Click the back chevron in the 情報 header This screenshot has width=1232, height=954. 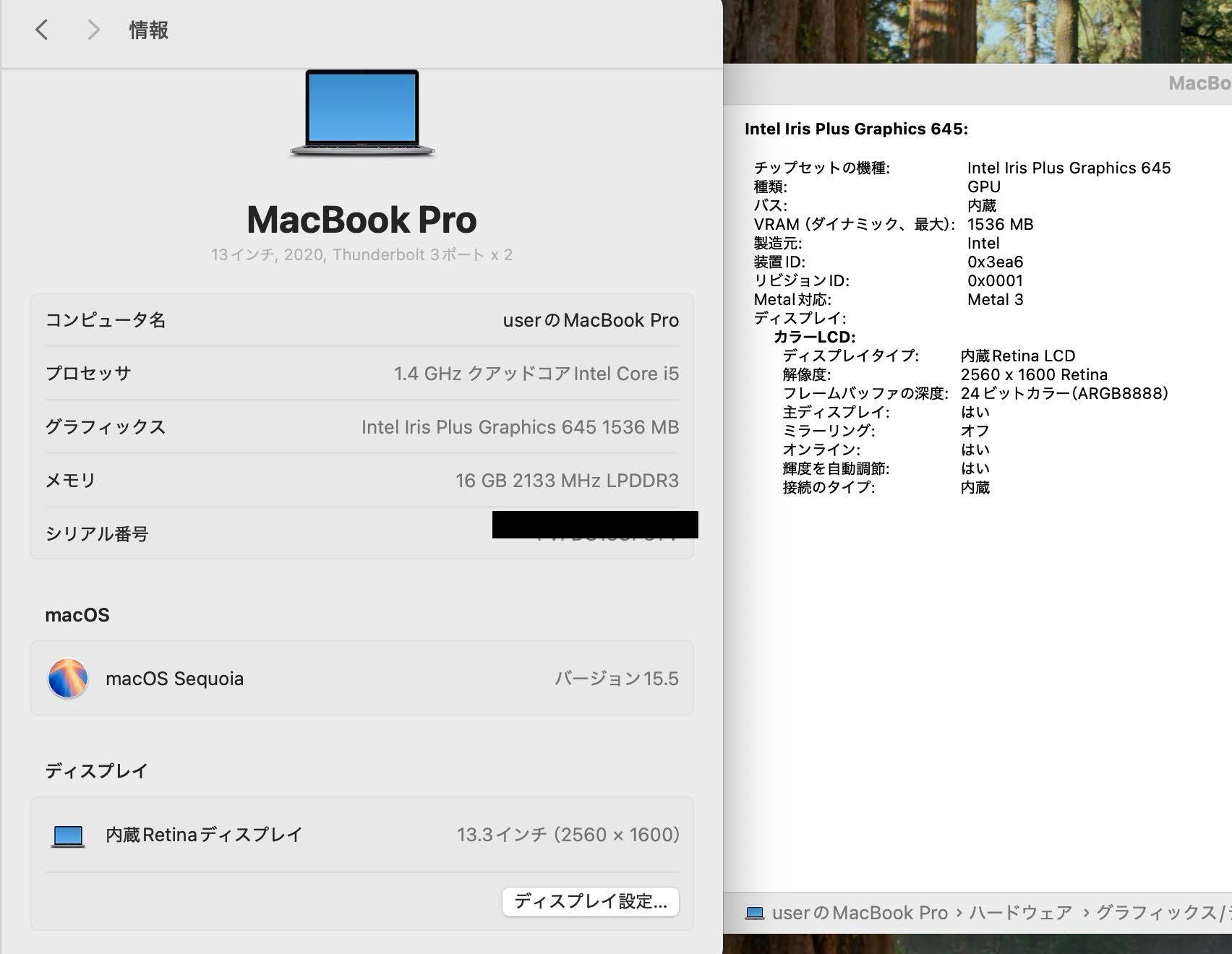tap(42, 30)
